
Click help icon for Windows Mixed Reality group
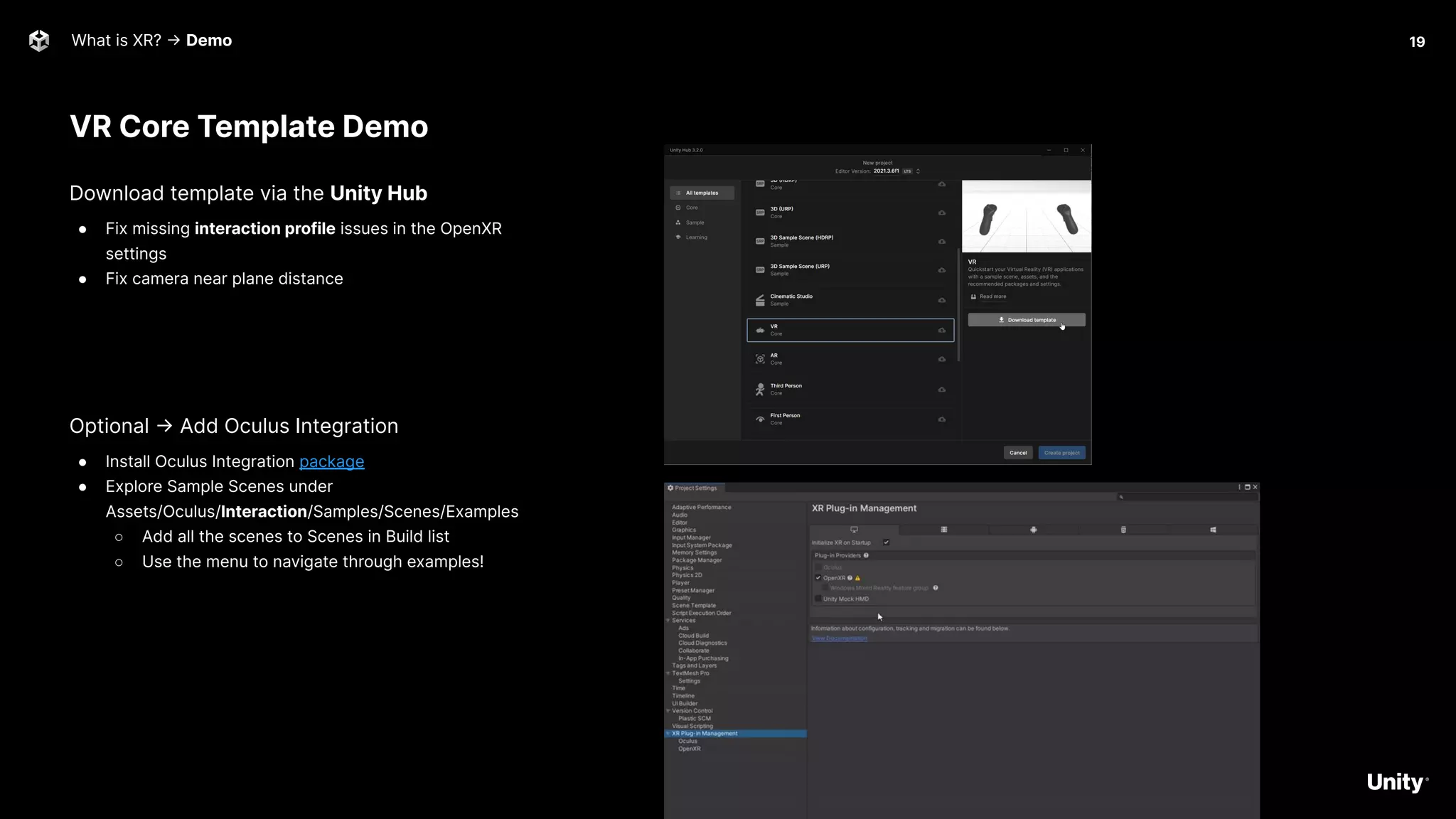936,588
